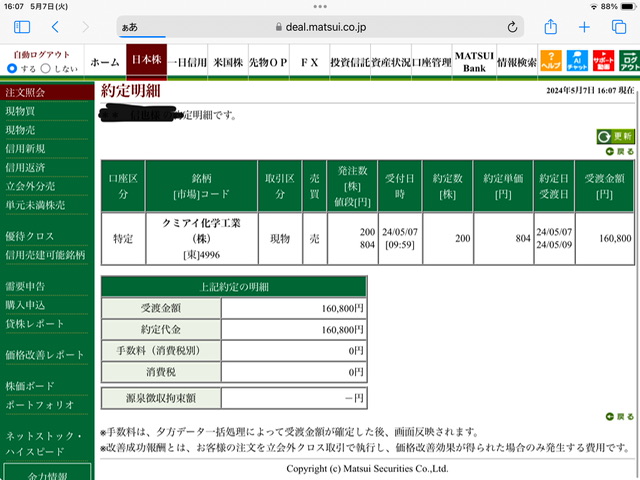Image resolution: width=640 pixels, height=480 pixels.
Task: Click the 受付日時 24/05/07 [09:59] cell
Action: (x=400, y=238)
